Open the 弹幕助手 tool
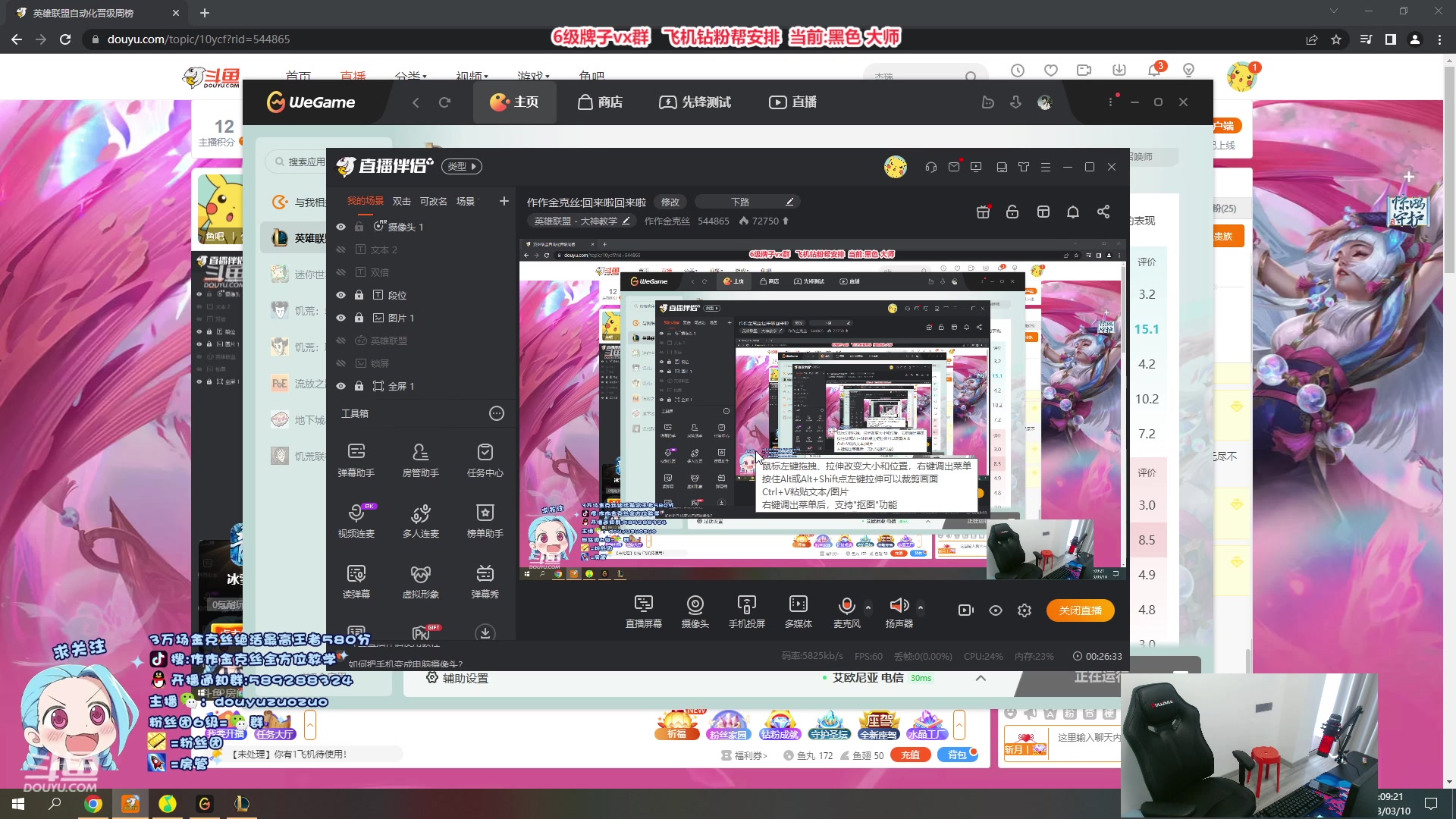This screenshot has height=819, width=1456. click(356, 460)
